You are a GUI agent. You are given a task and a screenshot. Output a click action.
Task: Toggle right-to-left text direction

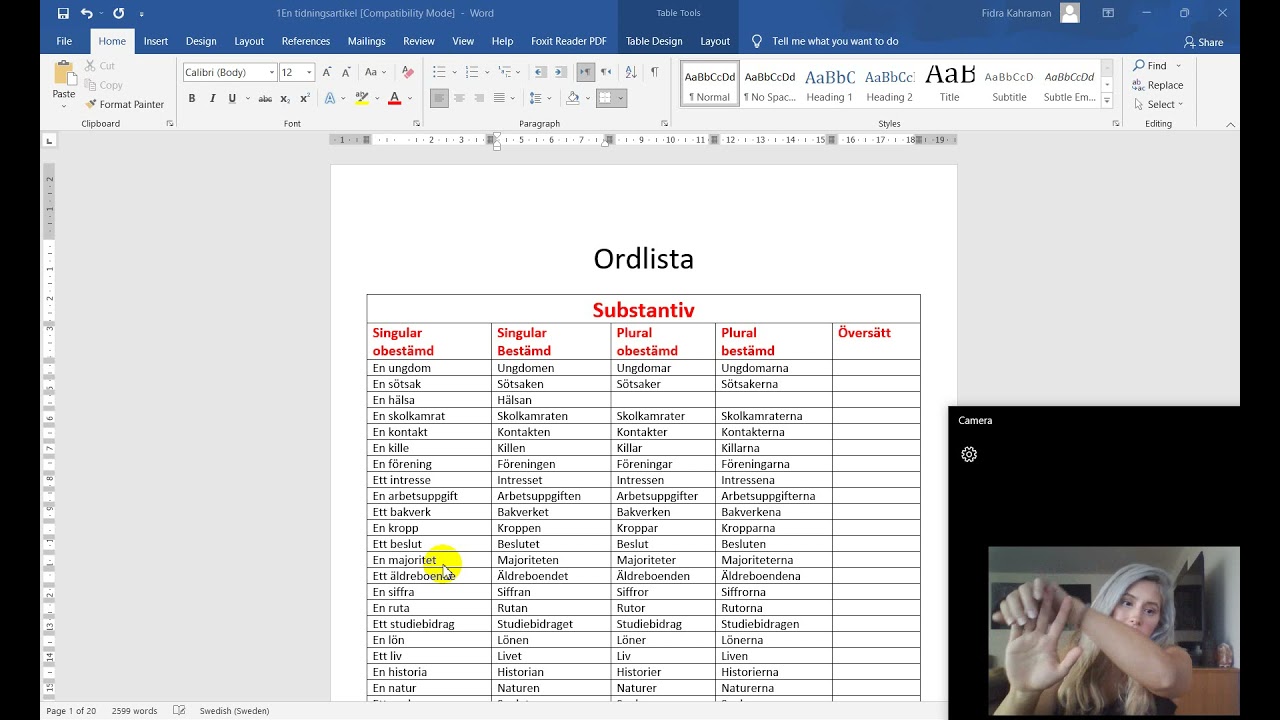(x=606, y=72)
